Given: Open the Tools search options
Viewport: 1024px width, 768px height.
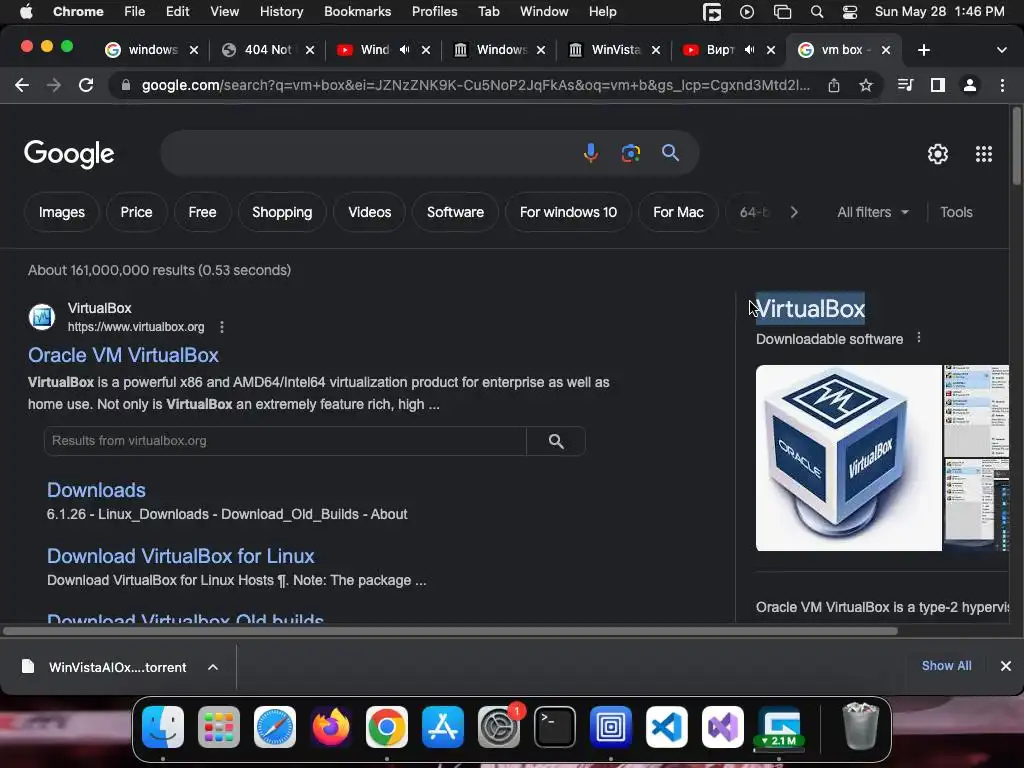Looking at the screenshot, I should click(956, 212).
